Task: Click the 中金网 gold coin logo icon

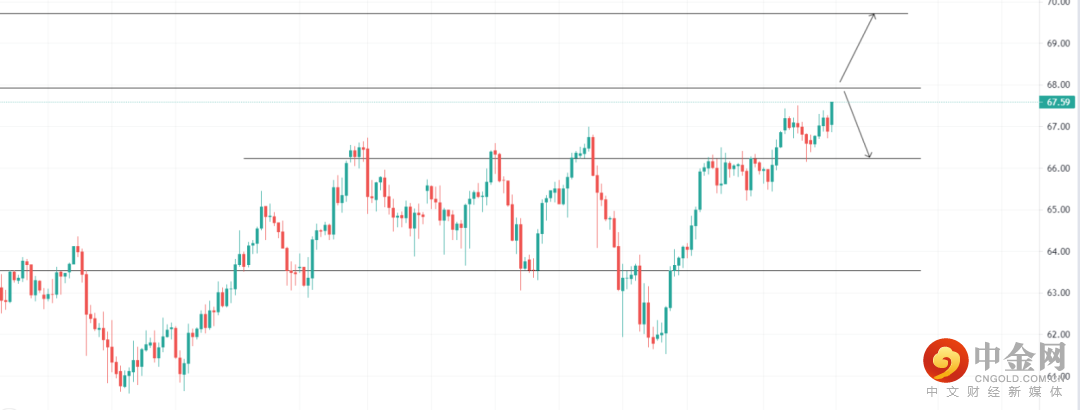Action: tap(945, 360)
